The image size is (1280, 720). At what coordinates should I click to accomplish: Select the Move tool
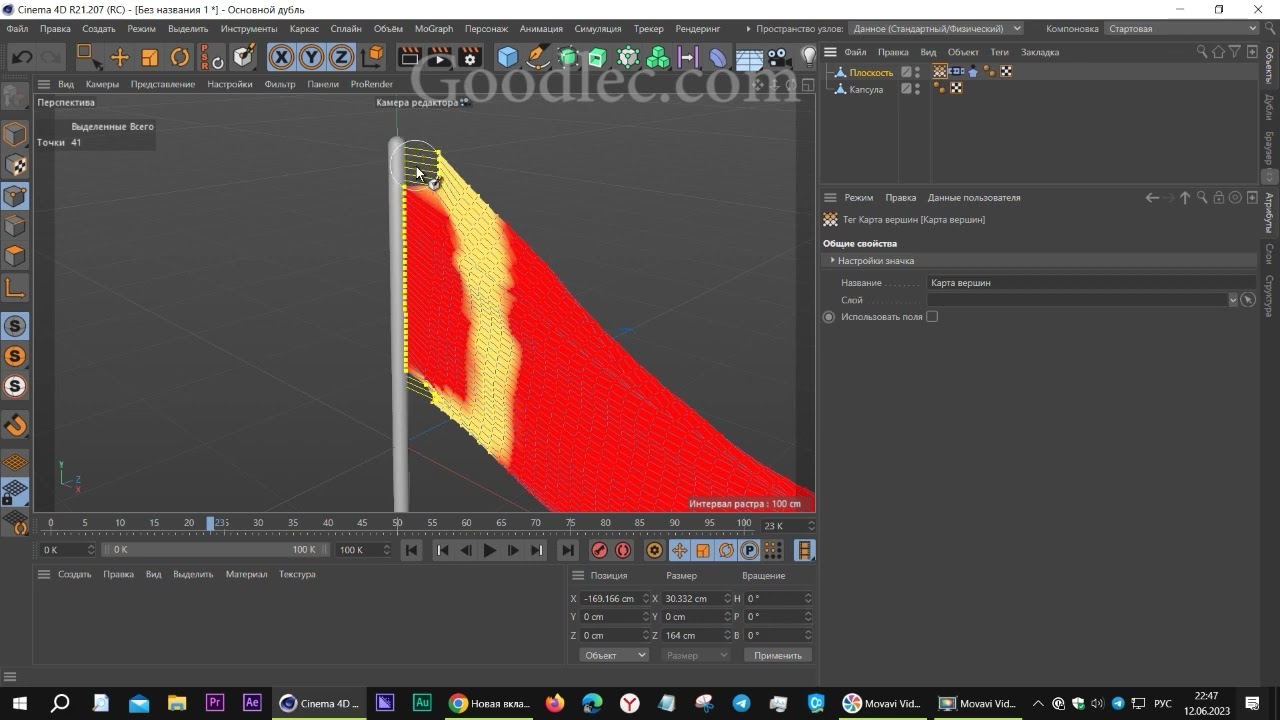tap(119, 57)
